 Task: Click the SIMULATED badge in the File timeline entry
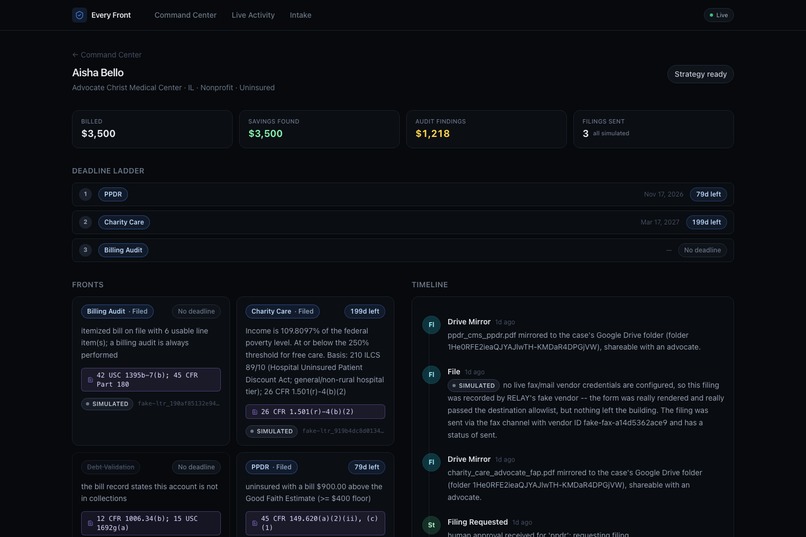(473, 385)
